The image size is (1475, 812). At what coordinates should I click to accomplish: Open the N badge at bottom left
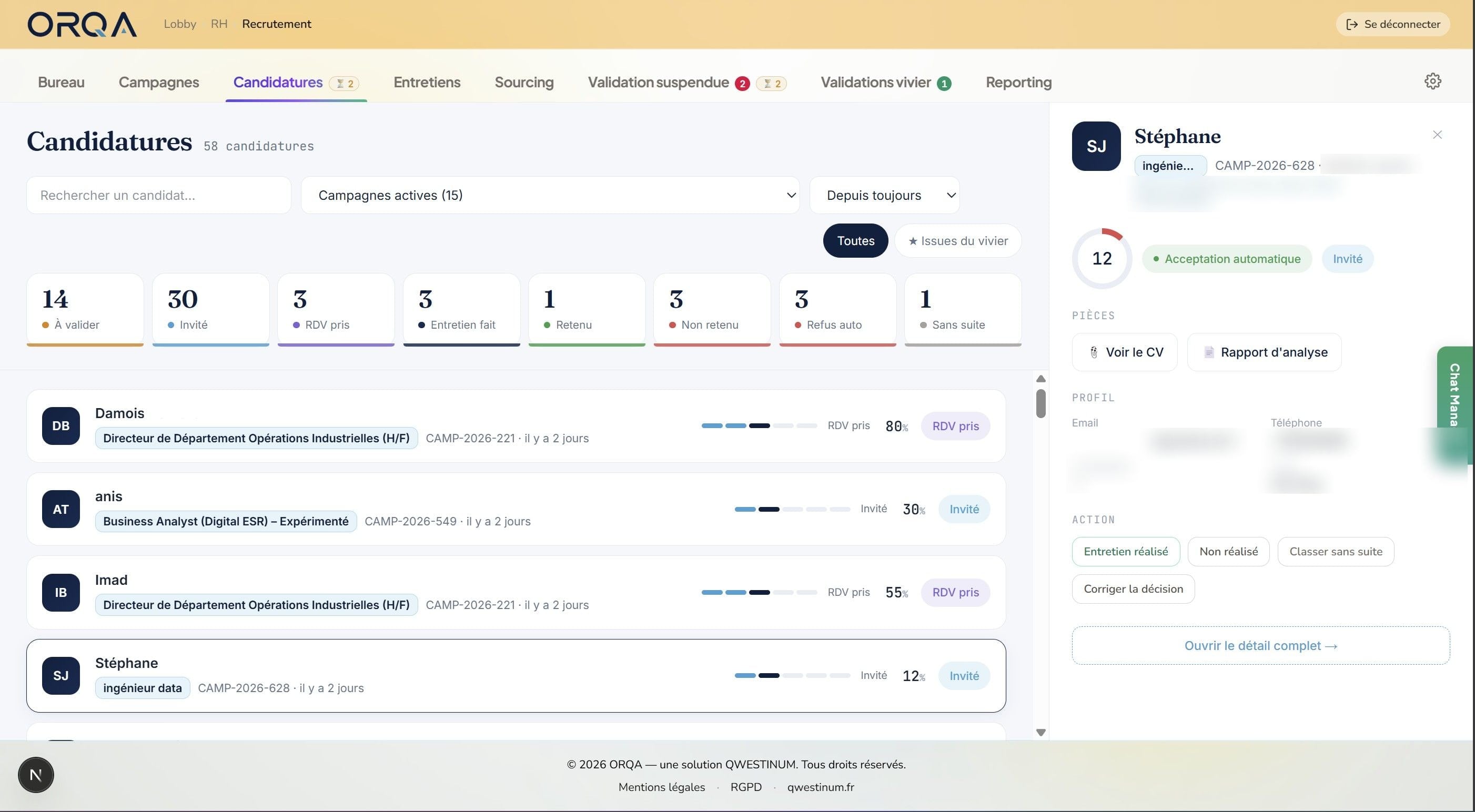click(35, 775)
